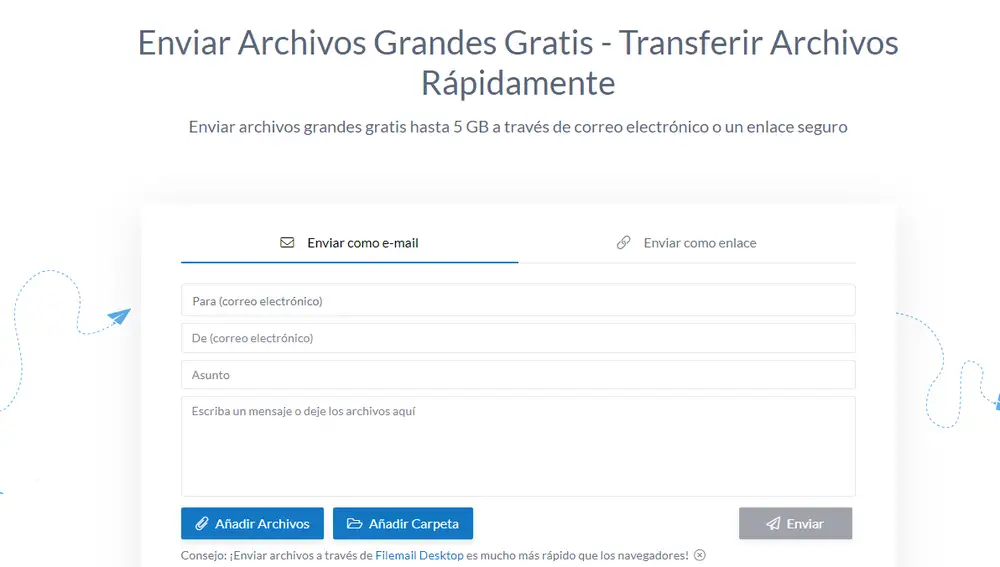This screenshot has width=1000, height=567.
Task: Click the De (correo electrónico) field
Action: [518, 338]
